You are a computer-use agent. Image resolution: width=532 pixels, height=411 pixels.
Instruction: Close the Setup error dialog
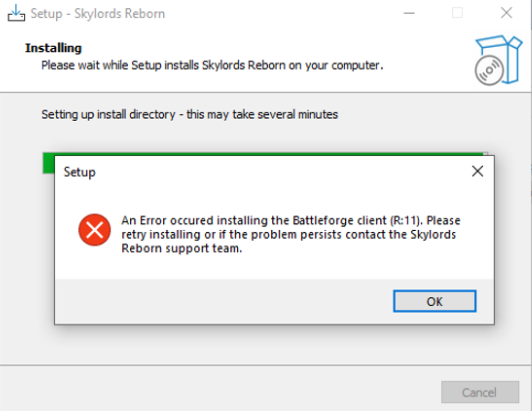477,171
